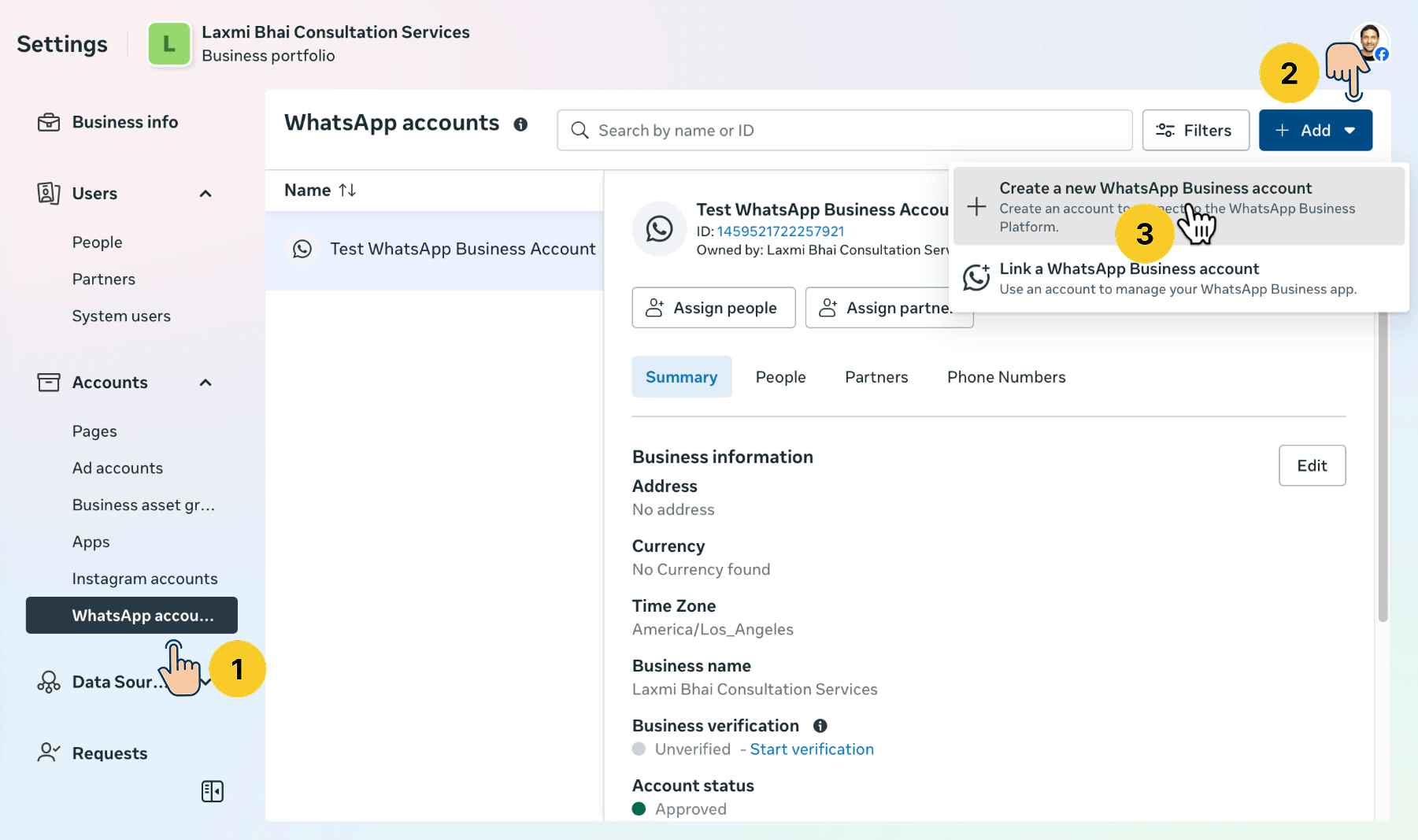This screenshot has height=840, width=1418.
Task: Switch to the Partners tab
Action: [x=876, y=377]
